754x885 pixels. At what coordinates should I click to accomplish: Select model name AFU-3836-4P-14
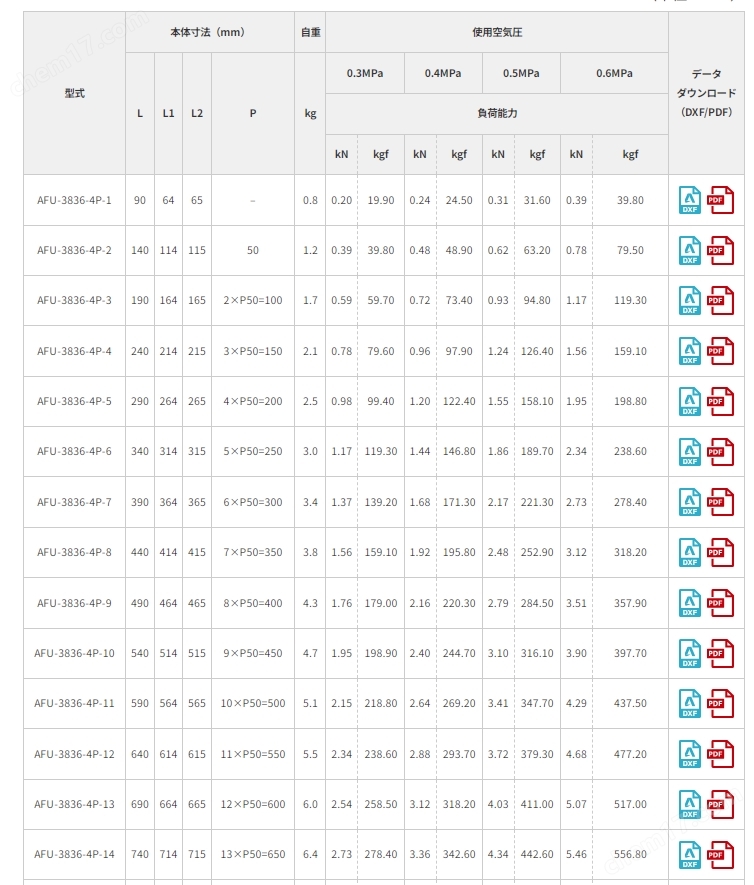(x=74, y=855)
